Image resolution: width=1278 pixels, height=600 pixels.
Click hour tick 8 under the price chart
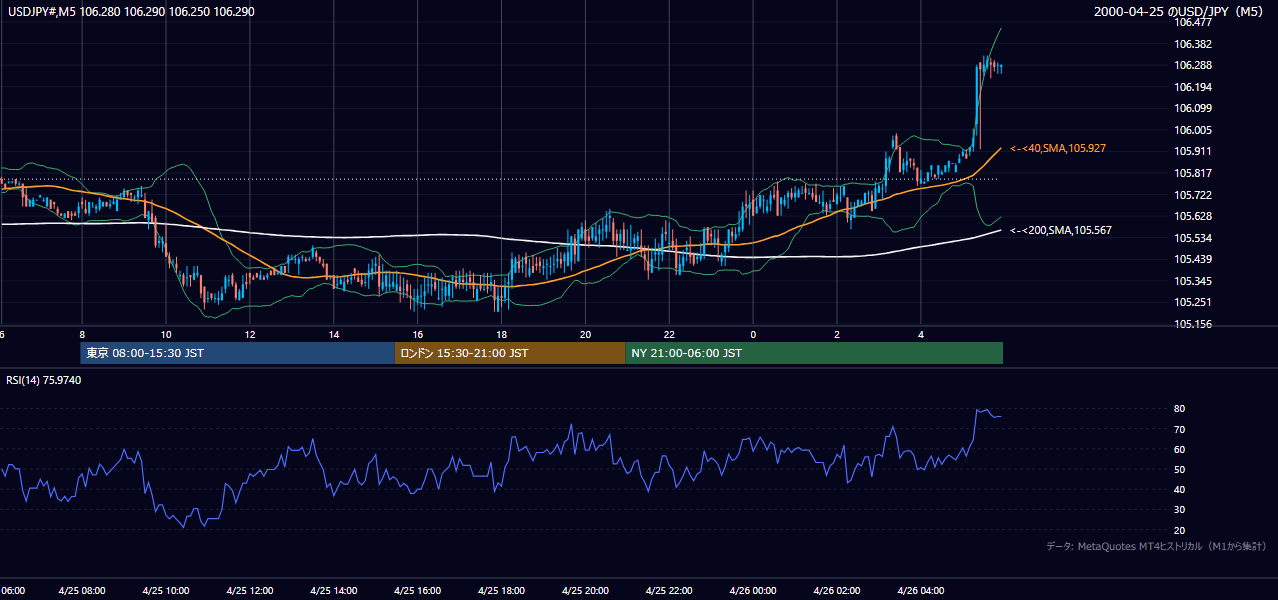(x=82, y=334)
